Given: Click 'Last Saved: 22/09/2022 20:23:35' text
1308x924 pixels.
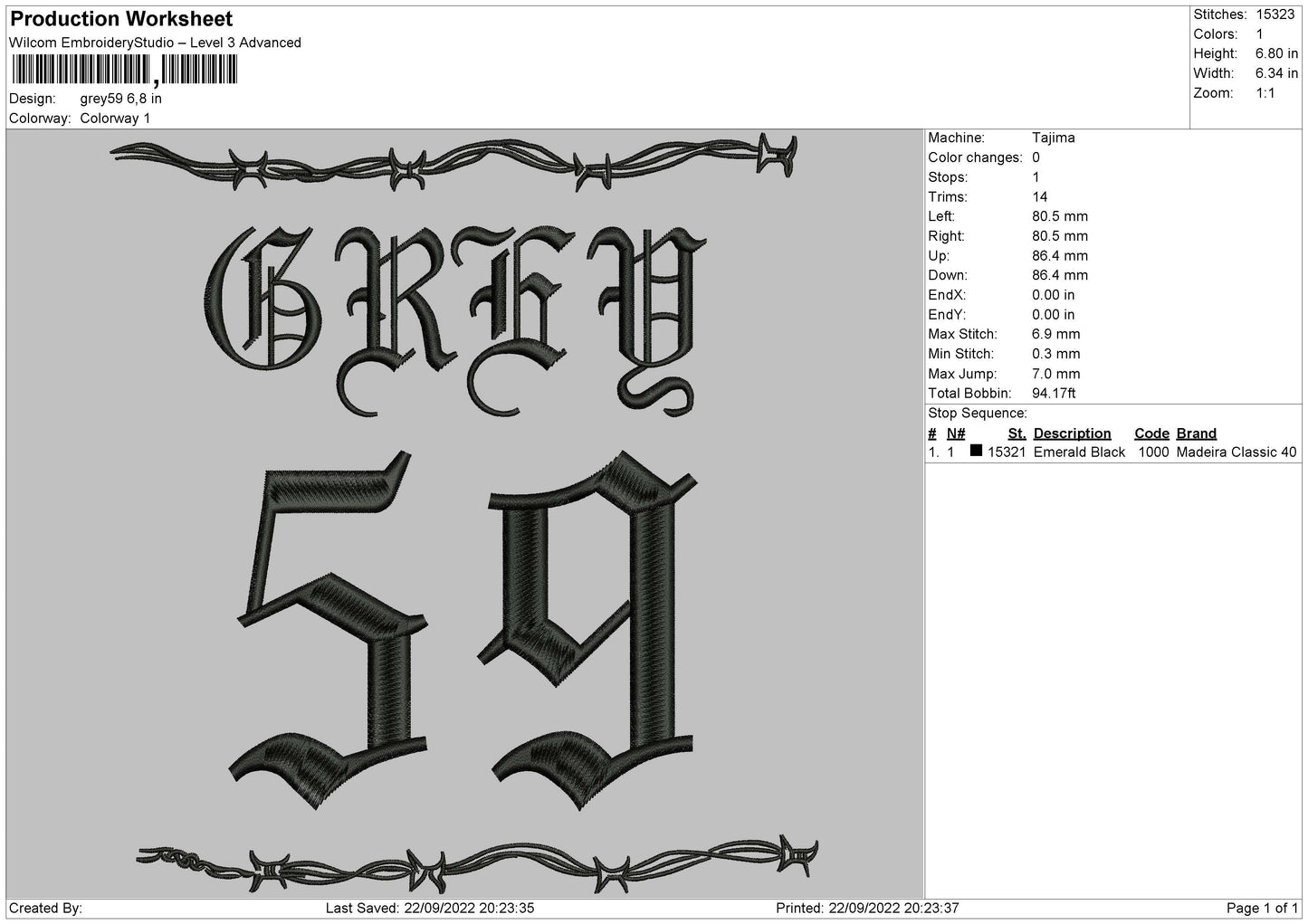Looking at the screenshot, I should tap(430, 909).
